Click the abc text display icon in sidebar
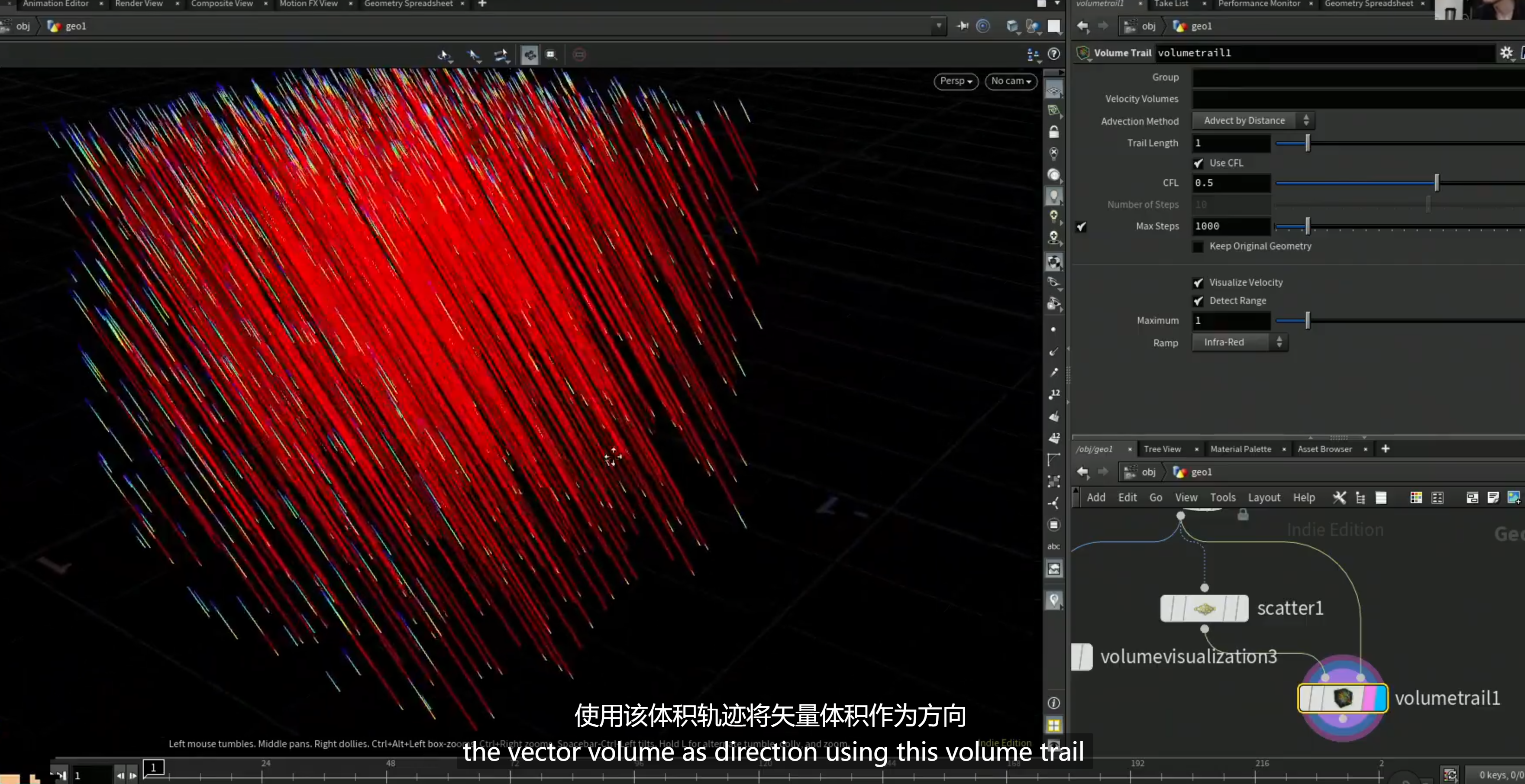Viewport: 1525px width, 784px height. point(1054,546)
